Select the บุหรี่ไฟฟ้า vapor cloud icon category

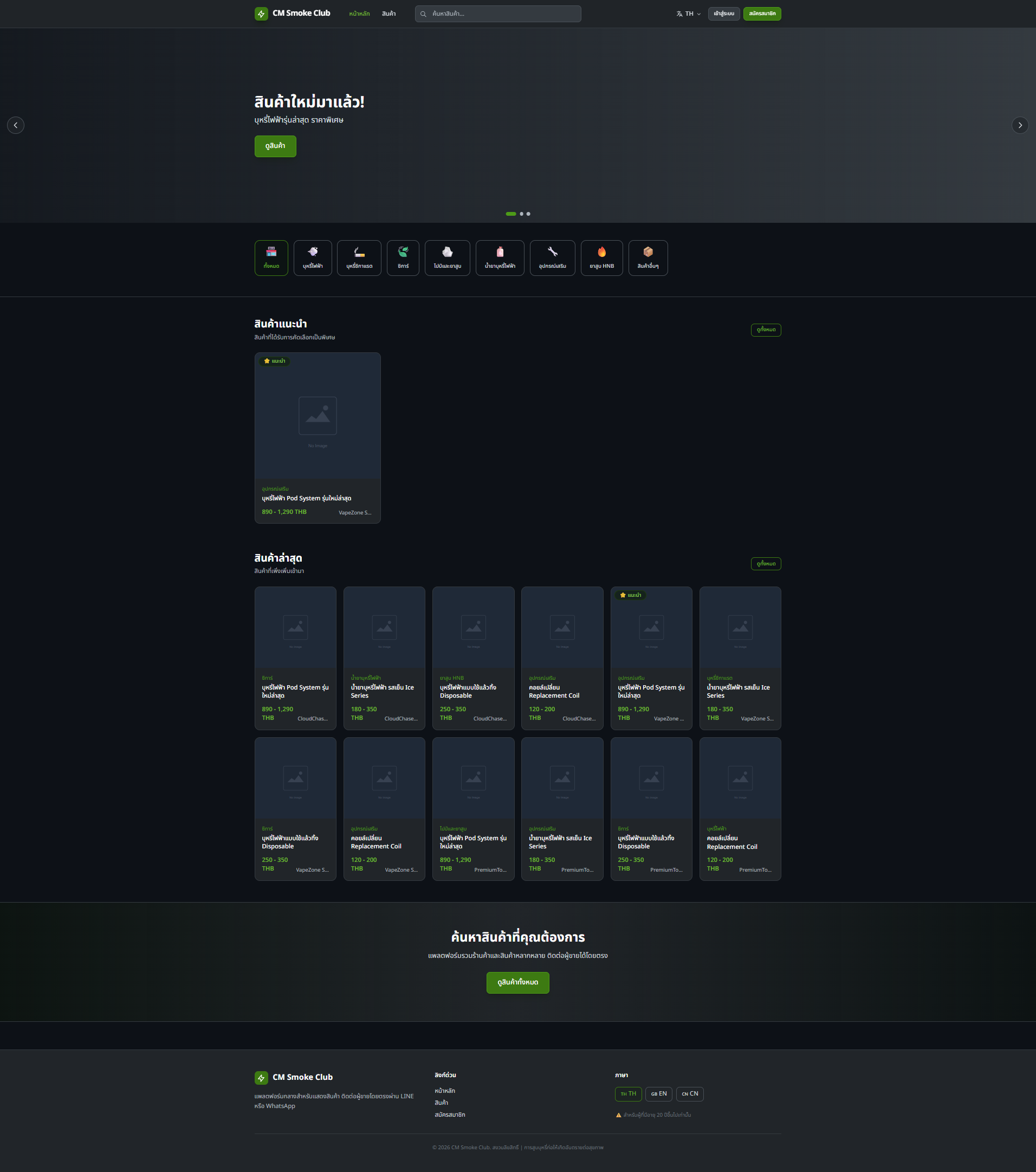pyautogui.click(x=313, y=258)
